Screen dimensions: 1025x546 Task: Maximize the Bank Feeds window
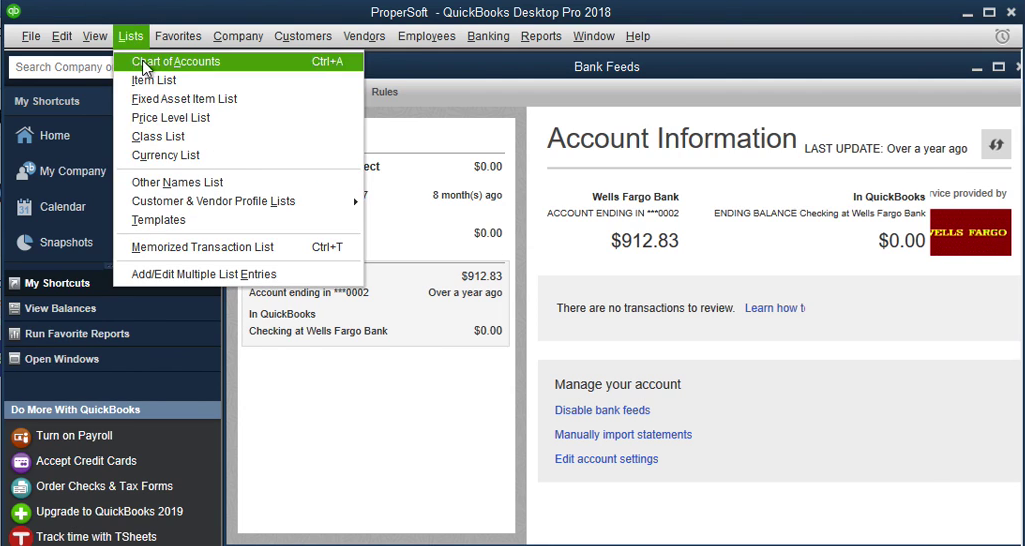click(998, 67)
